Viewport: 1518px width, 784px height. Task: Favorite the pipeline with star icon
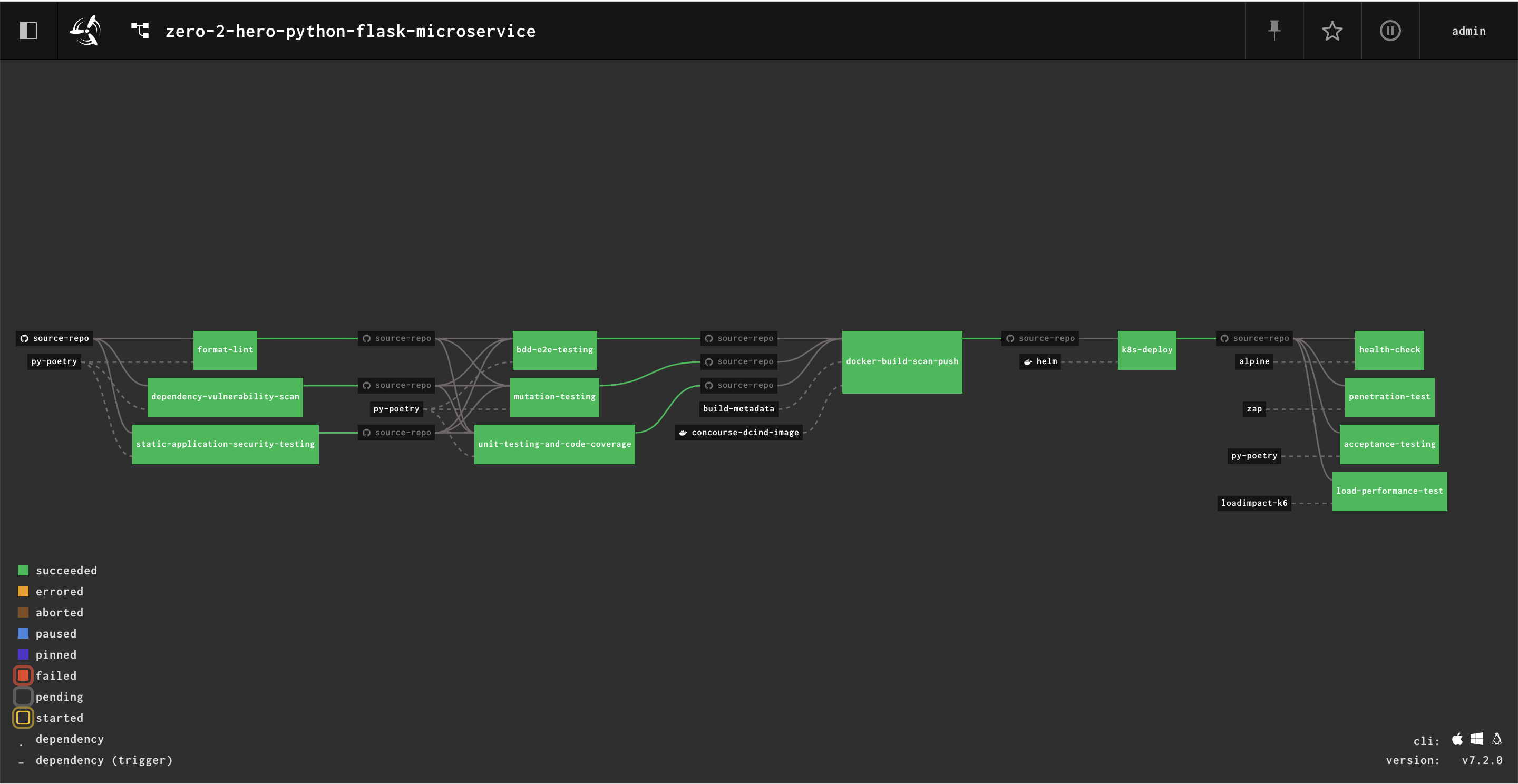pos(1332,31)
